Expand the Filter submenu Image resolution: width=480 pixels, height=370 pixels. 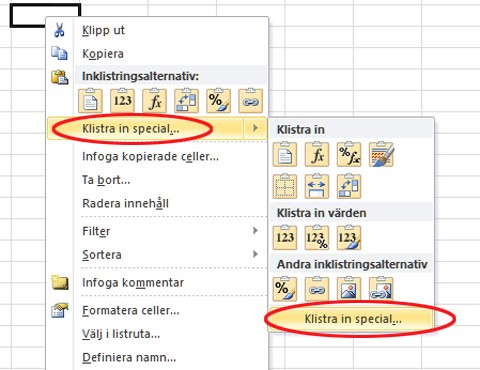(157, 231)
